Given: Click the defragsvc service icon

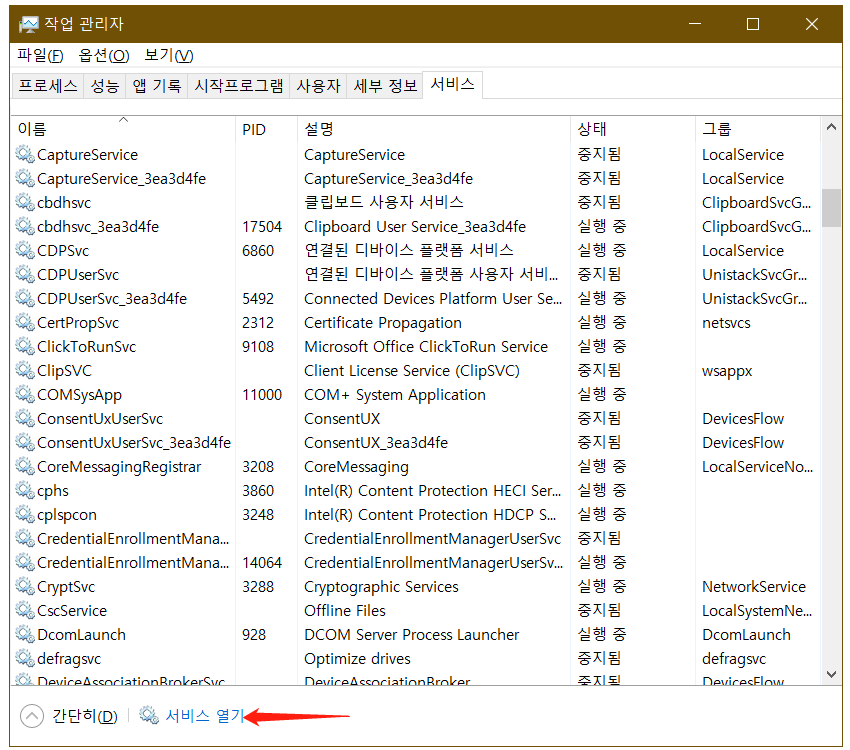Looking at the screenshot, I should click(24, 658).
